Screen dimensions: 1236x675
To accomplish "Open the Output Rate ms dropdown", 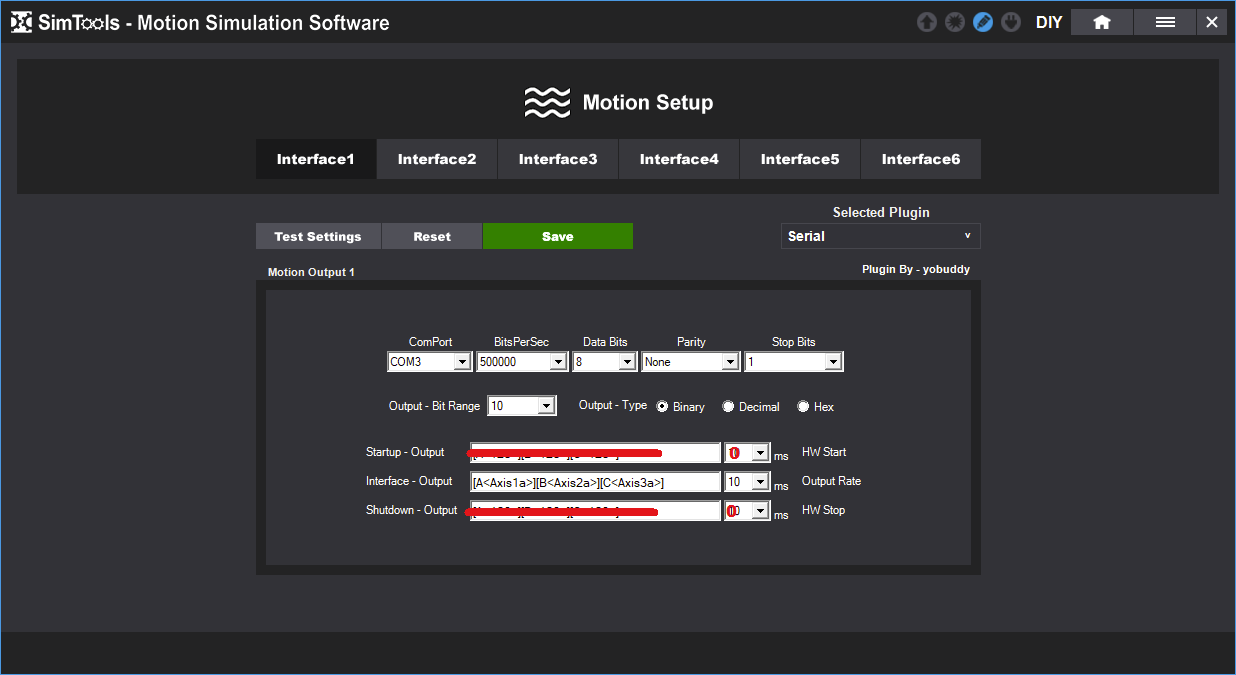I will point(747,482).
